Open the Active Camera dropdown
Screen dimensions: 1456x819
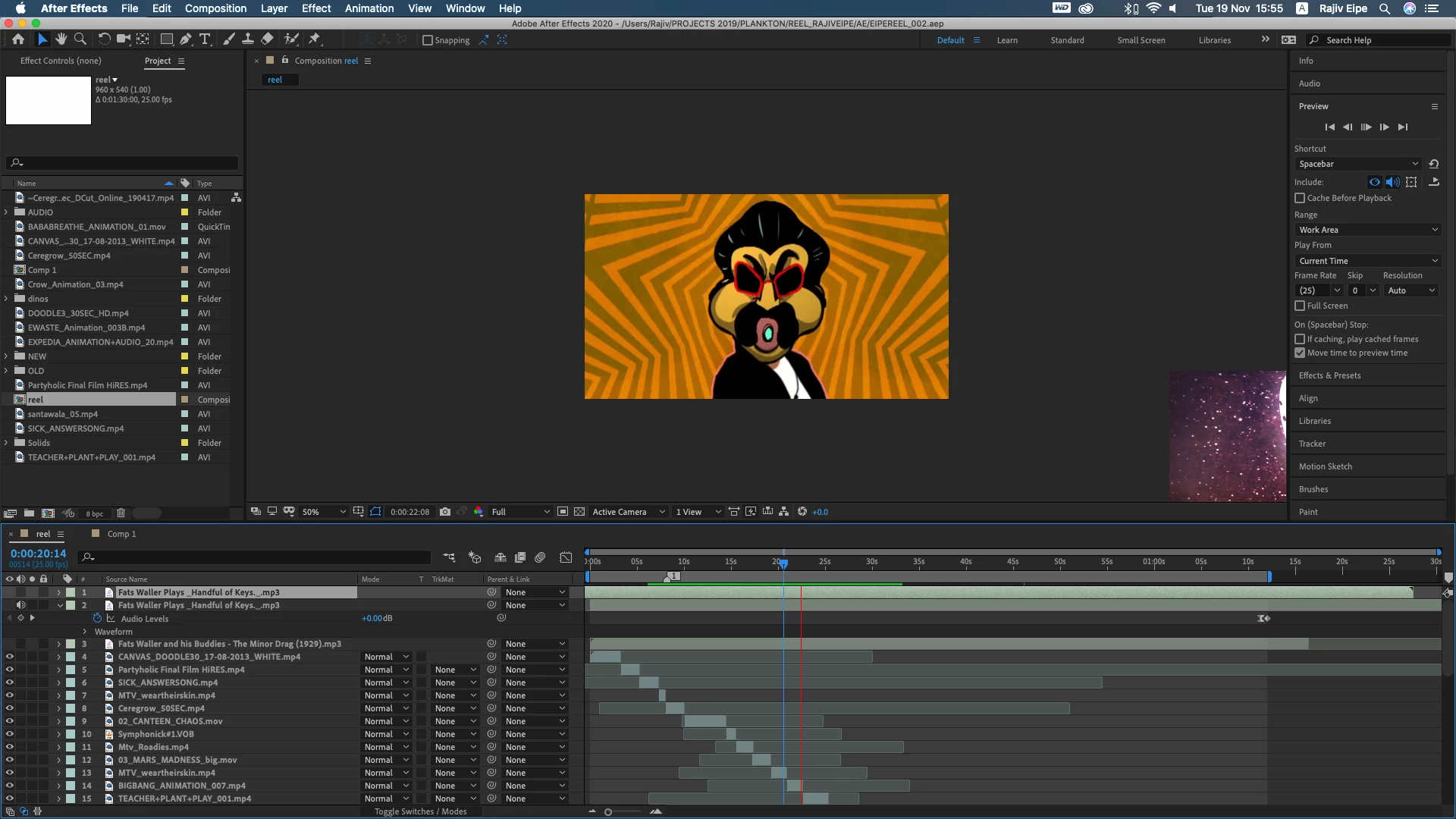(629, 512)
